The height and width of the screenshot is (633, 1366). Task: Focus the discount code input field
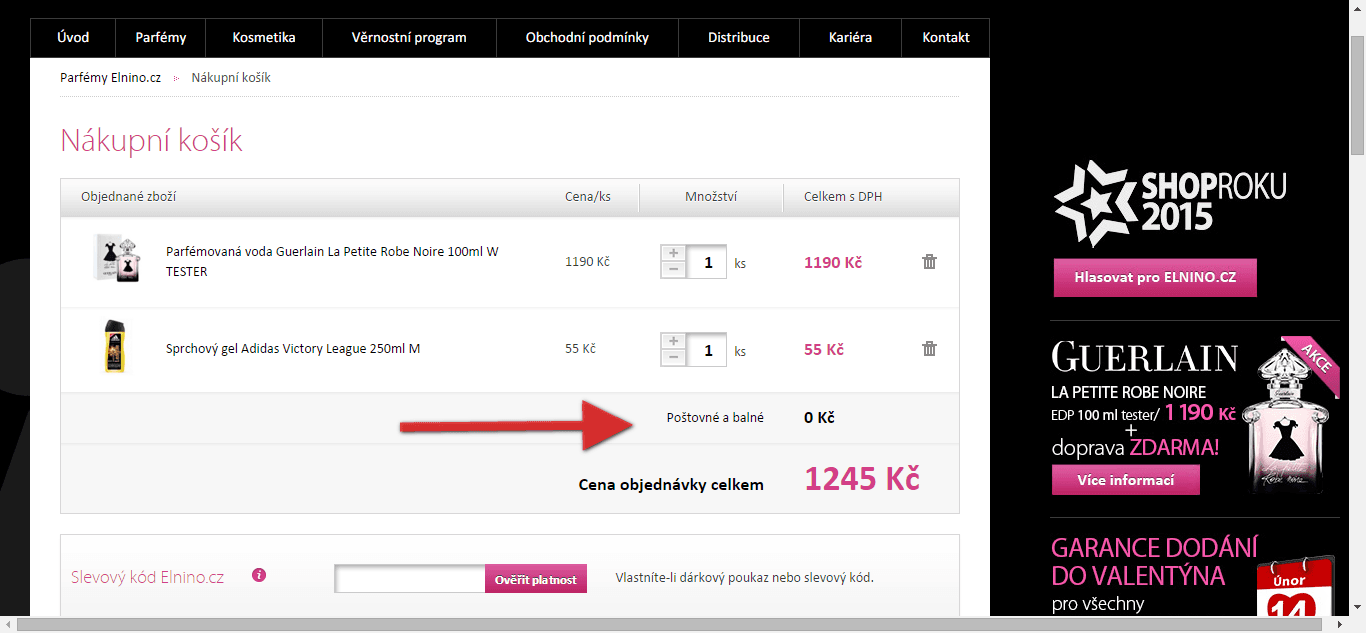410,579
